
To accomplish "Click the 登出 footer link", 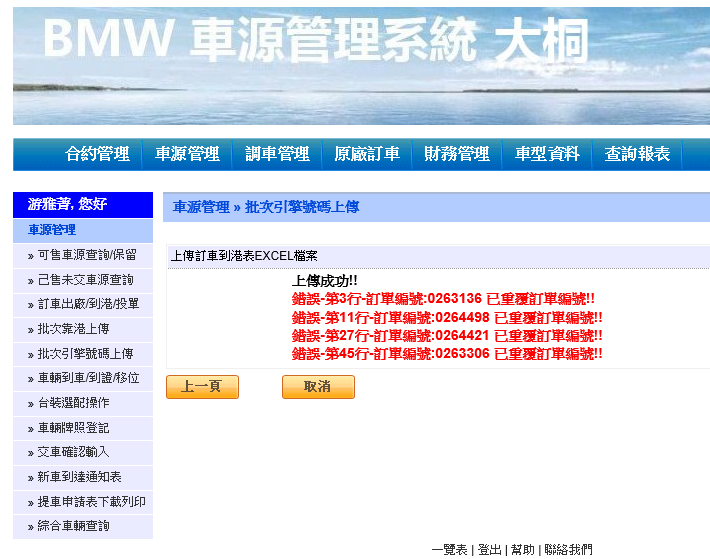I will 489,550.
